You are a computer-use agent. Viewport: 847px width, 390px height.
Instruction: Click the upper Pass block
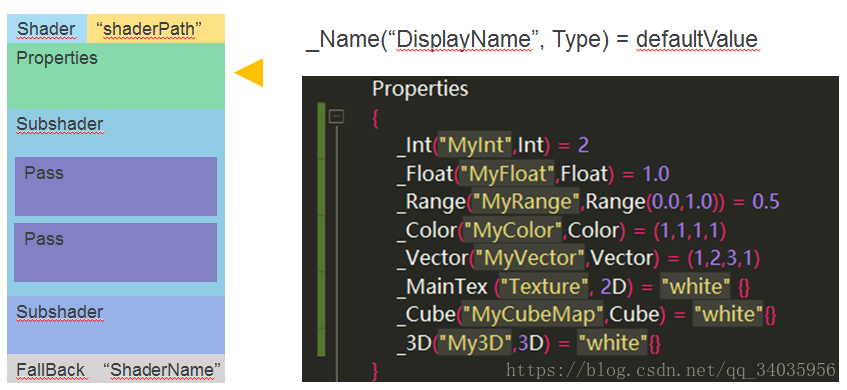116,186
